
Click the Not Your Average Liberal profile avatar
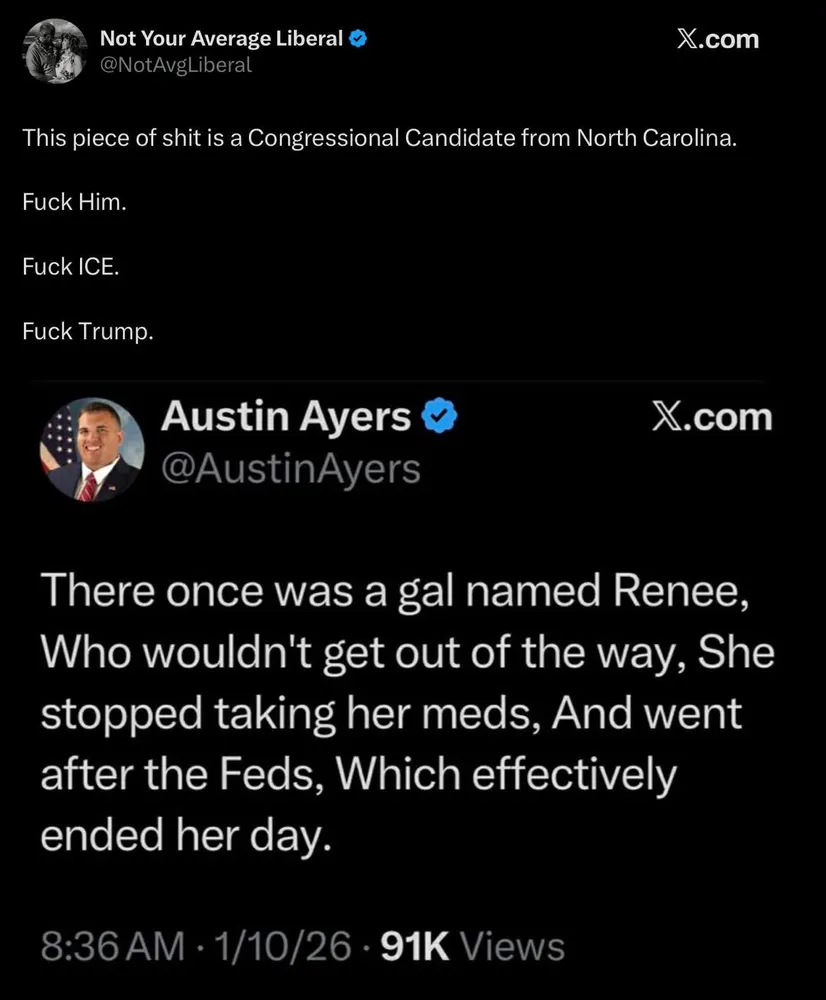[x=55, y=52]
